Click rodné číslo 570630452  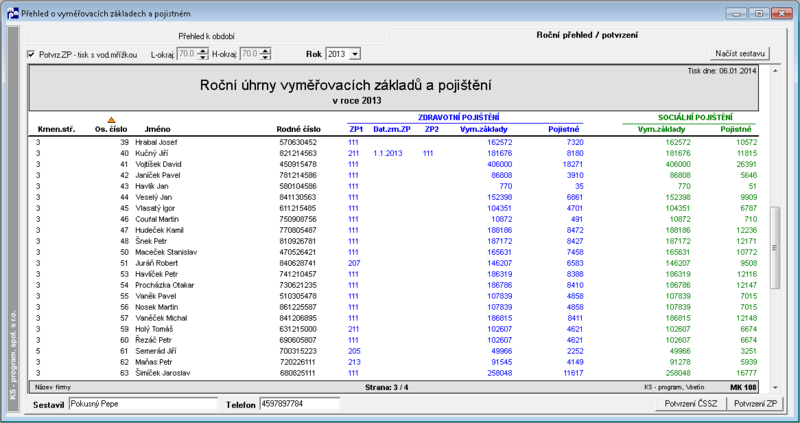(298, 142)
